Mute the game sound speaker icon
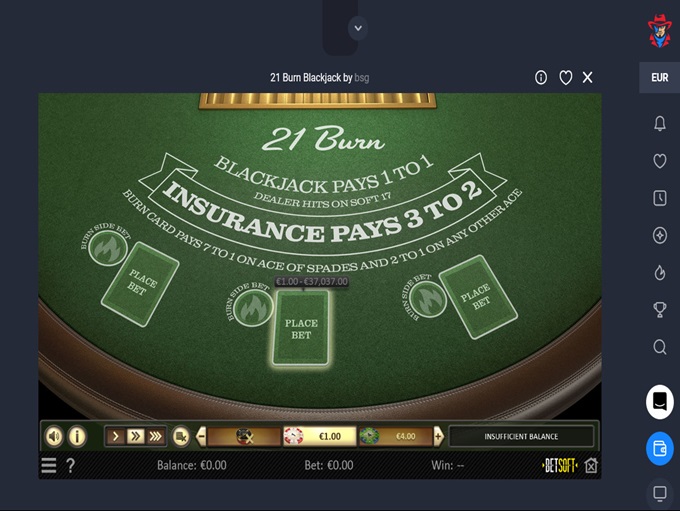Screen dimensions: 680x511 pos(54,436)
